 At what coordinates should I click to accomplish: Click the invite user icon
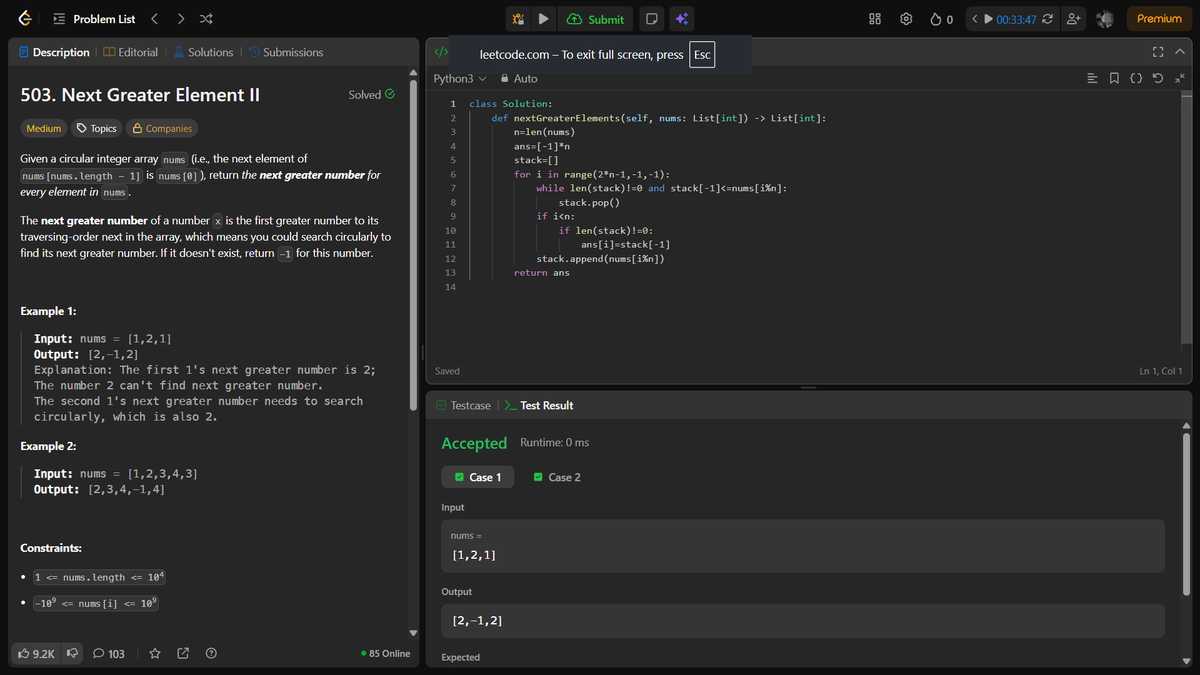tap(1075, 19)
